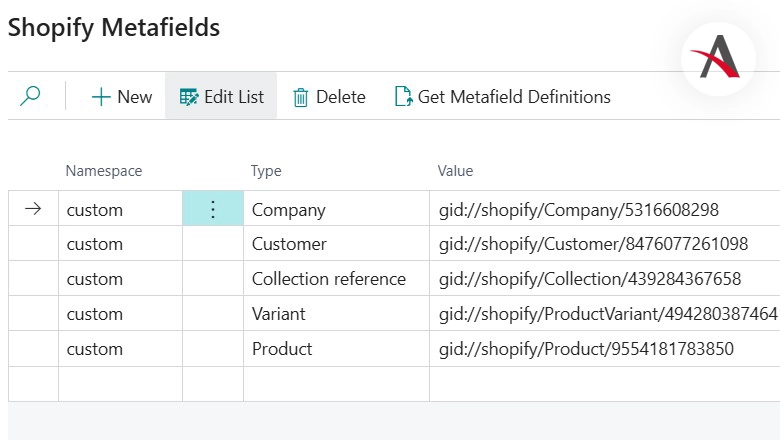Sort by the Namespace column header

point(104,171)
